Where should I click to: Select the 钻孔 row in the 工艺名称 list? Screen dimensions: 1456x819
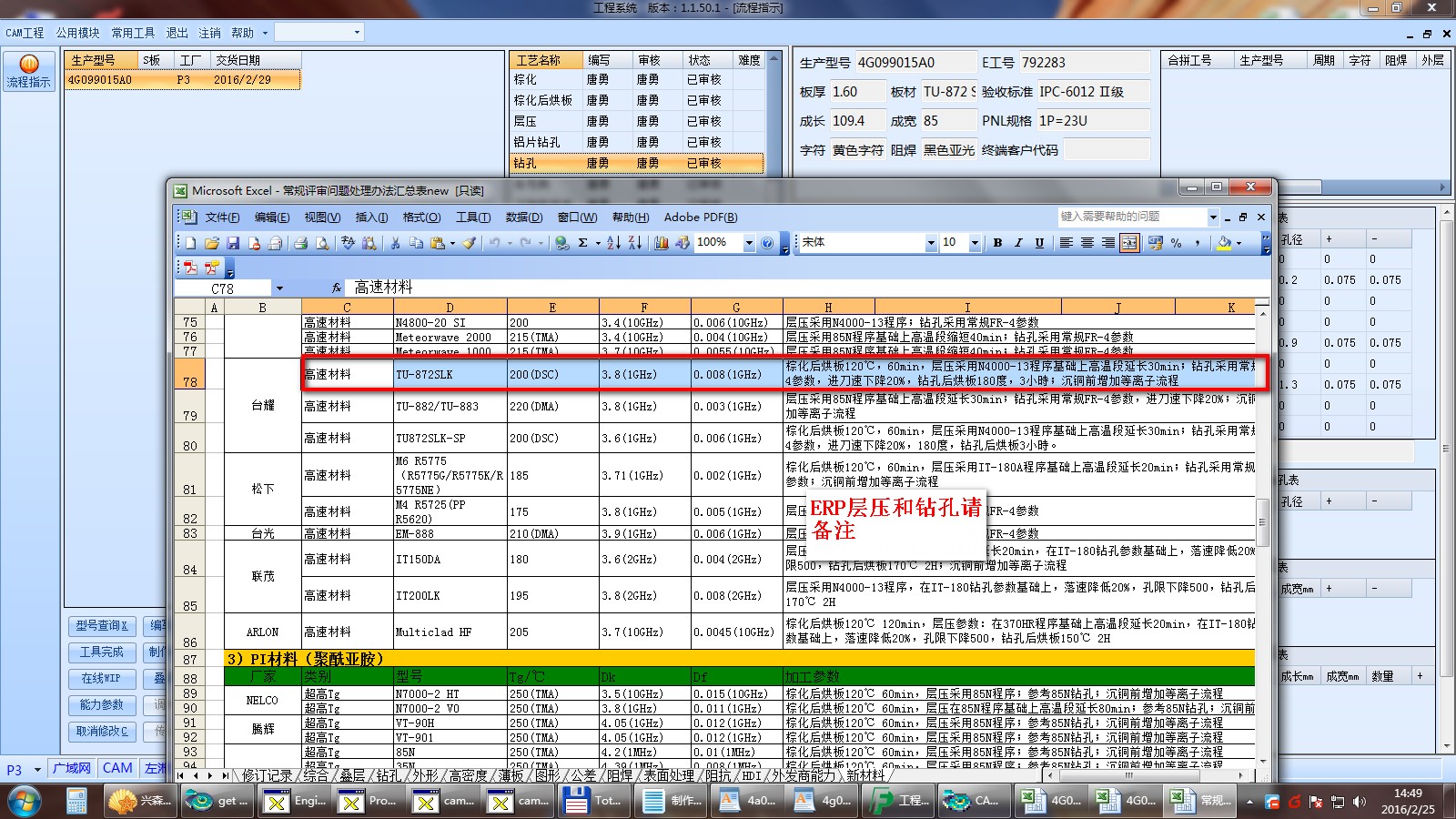point(635,163)
